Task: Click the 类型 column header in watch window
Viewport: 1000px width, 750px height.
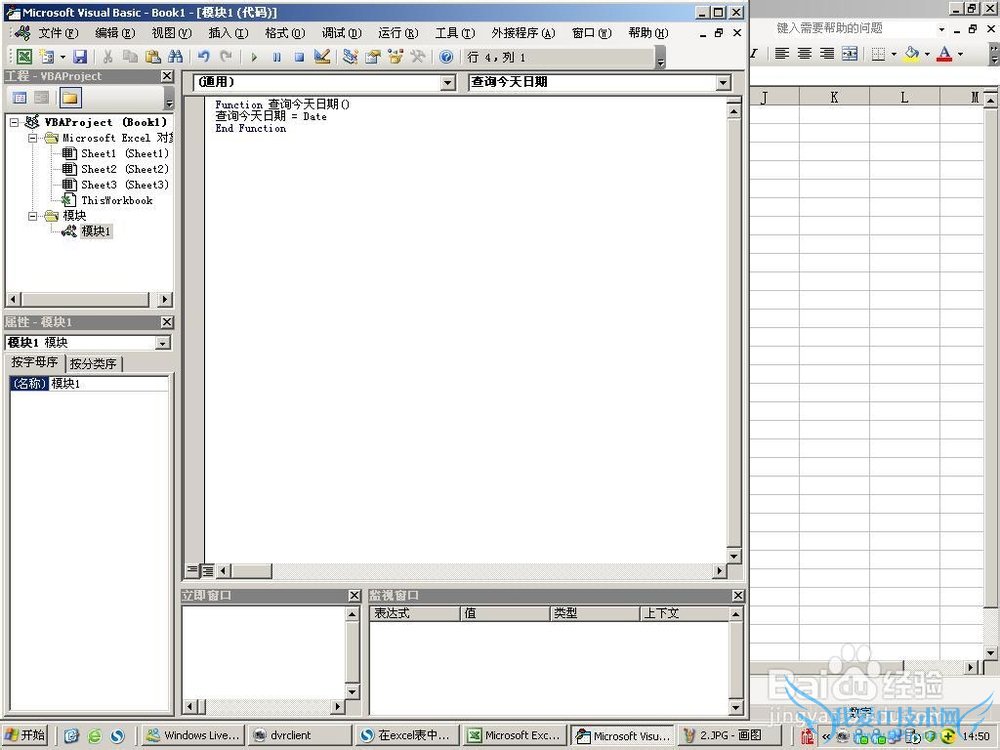Action: [594, 614]
